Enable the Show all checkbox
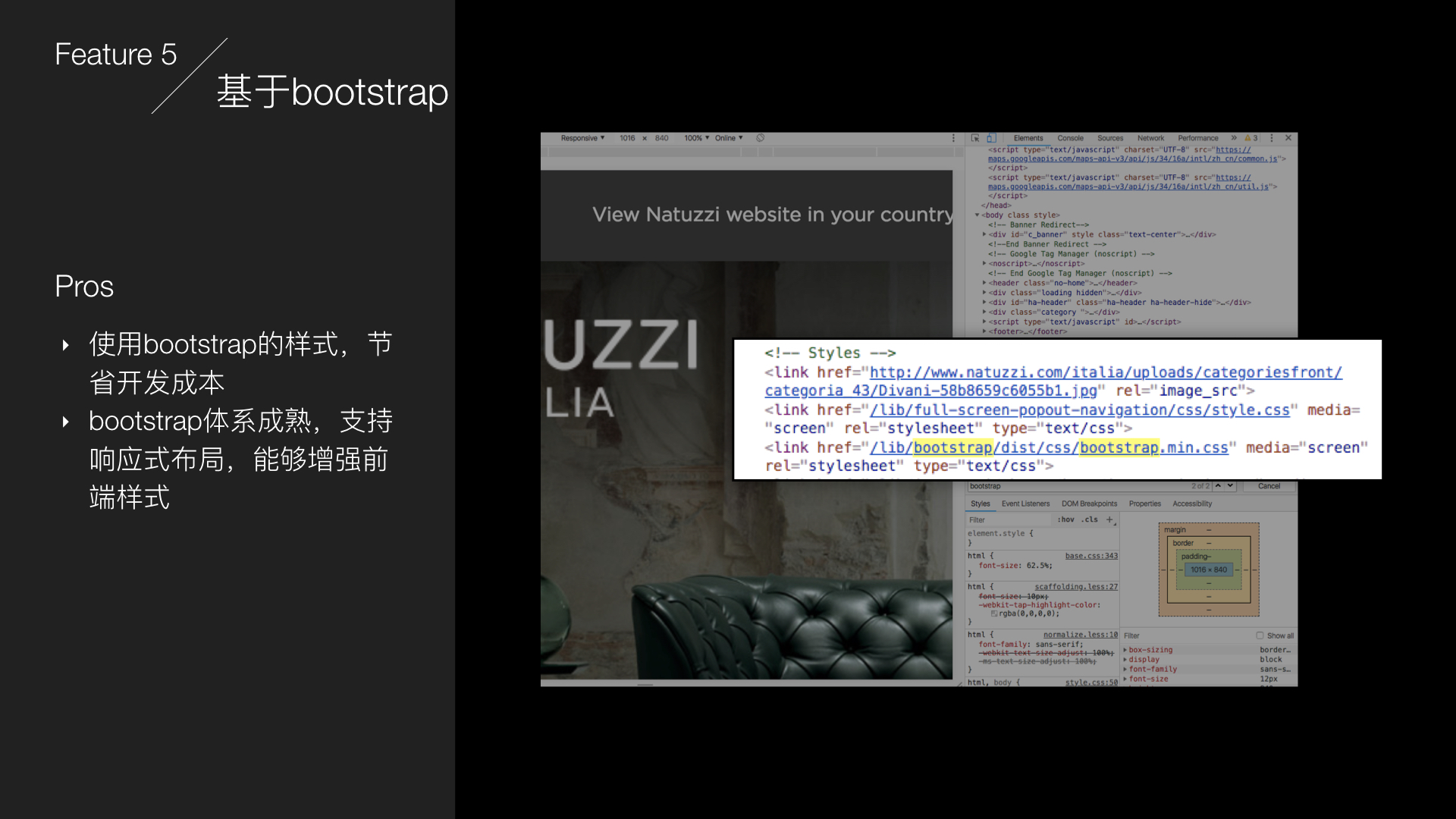Image resolution: width=1456 pixels, height=819 pixels. 1260,635
